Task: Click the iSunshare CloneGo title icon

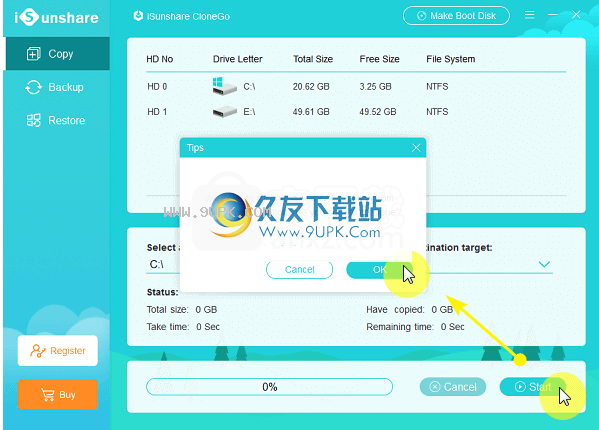Action: [x=138, y=16]
